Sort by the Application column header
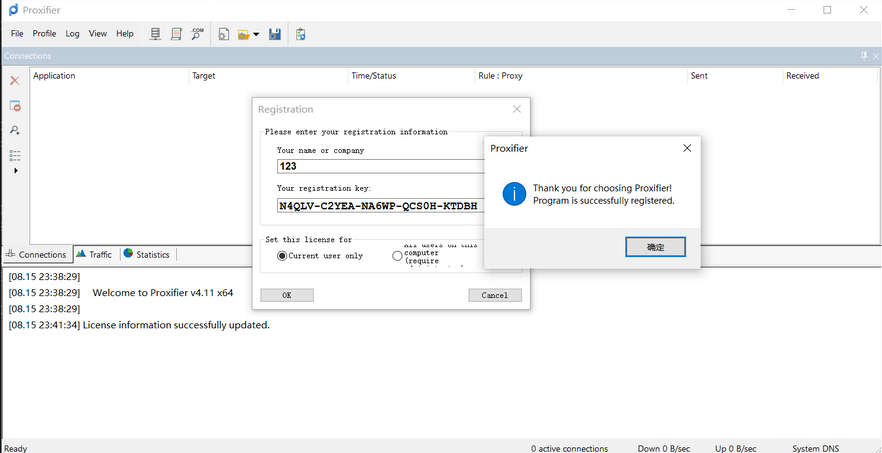Screen dimensions: 882x453 (54, 75)
